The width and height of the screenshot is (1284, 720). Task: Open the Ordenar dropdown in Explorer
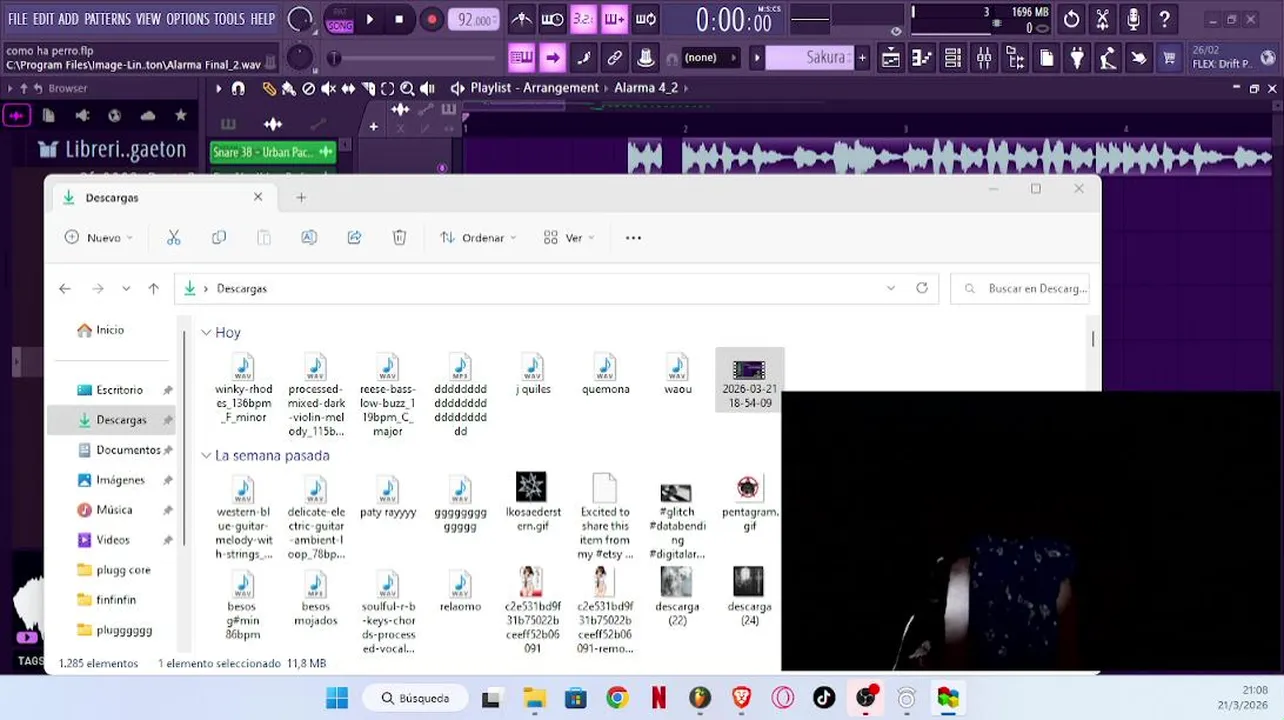(x=478, y=238)
